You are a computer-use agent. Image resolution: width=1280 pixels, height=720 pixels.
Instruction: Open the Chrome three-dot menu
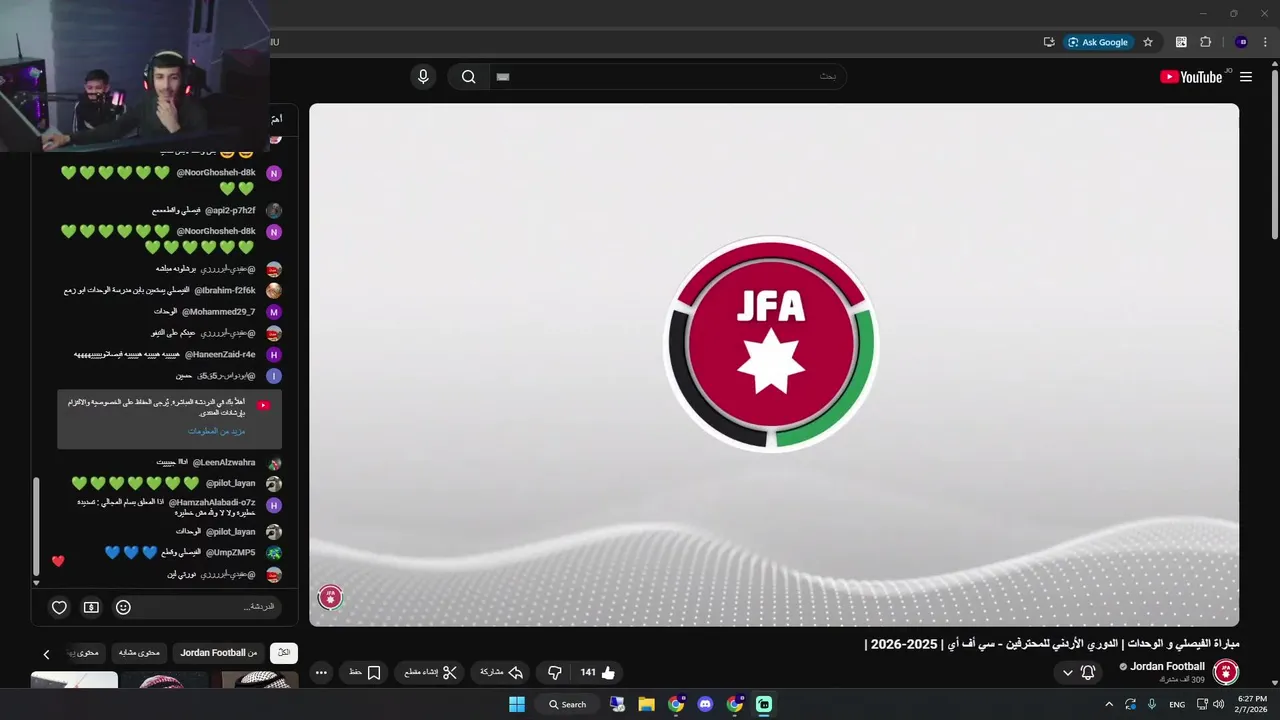tap(1266, 42)
